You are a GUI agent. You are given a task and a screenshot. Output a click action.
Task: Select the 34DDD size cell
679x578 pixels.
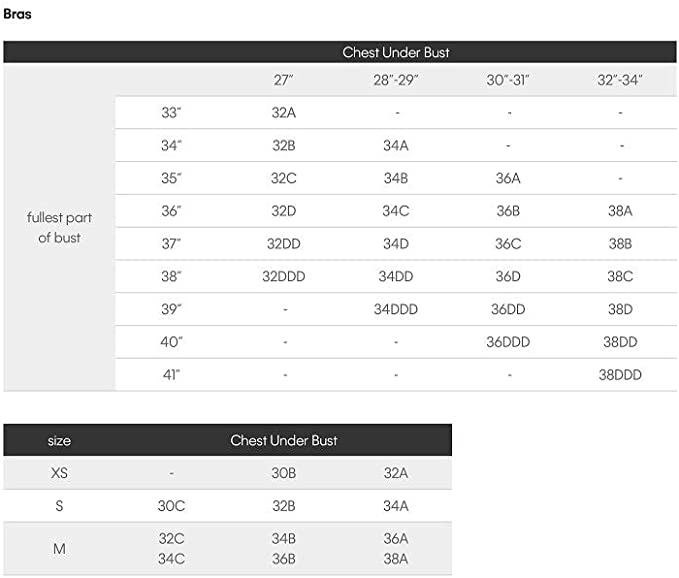[395, 310]
